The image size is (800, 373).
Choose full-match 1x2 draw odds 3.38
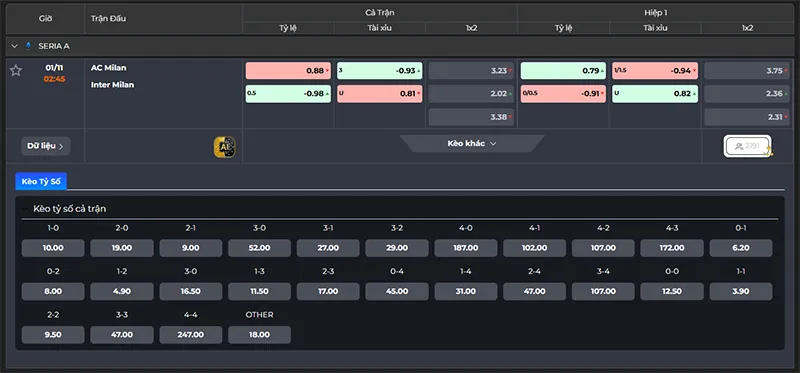(x=471, y=117)
